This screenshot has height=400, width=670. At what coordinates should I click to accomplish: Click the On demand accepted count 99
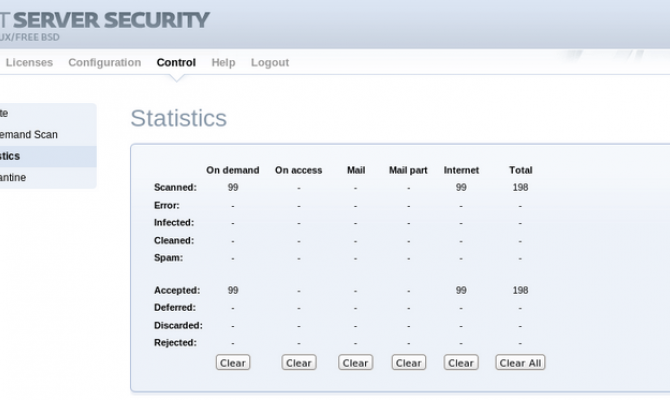[x=233, y=290]
